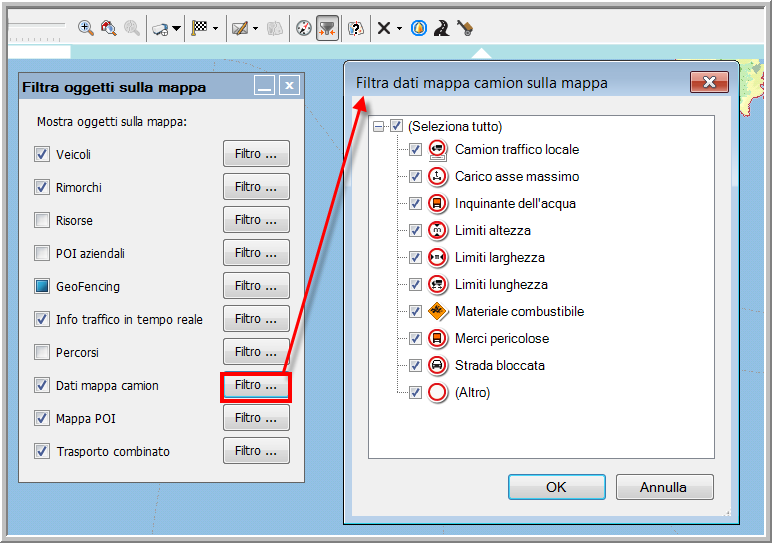Click the orange Materiale combustibile diamond icon
This screenshot has width=772, height=543.
click(x=437, y=311)
